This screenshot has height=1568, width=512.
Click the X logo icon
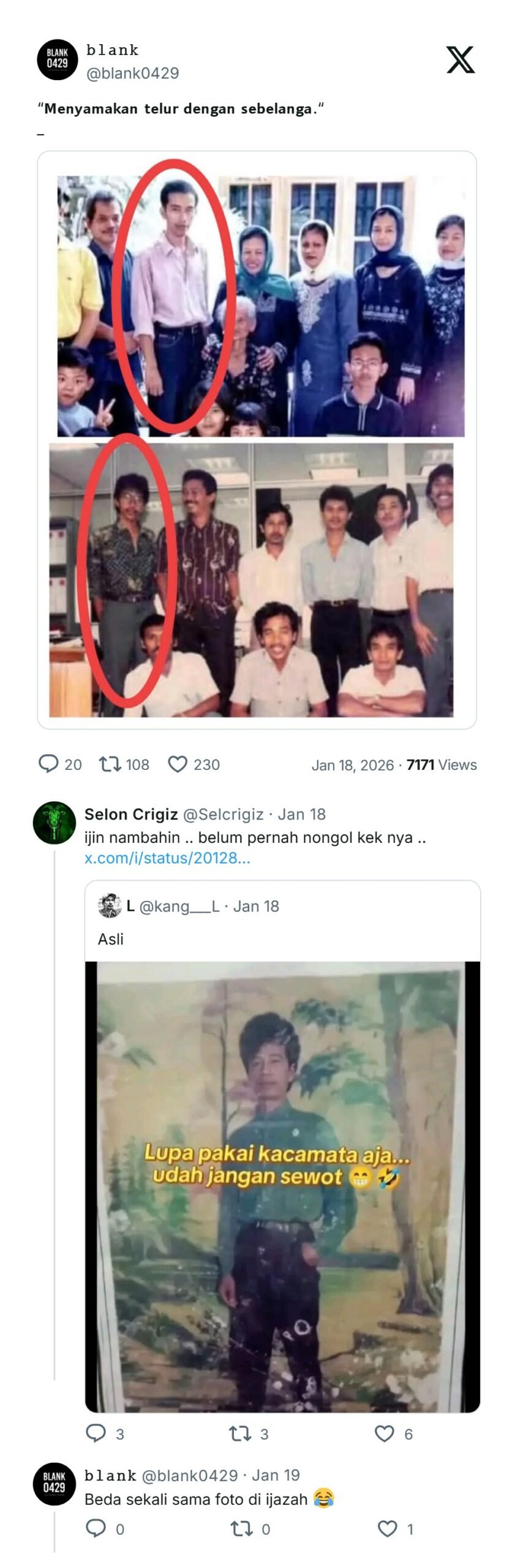tap(460, 60)
